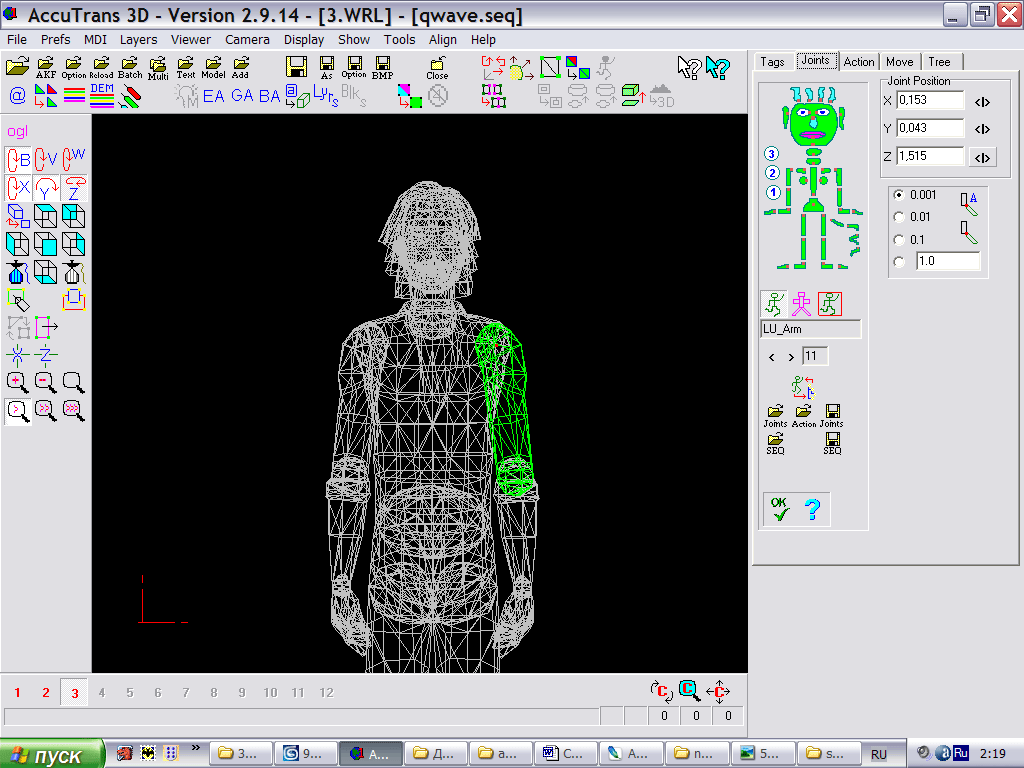The width and height of the screenshot is (1024, 768).
Task: Click the GA toolbar icon
Action: 242,96
